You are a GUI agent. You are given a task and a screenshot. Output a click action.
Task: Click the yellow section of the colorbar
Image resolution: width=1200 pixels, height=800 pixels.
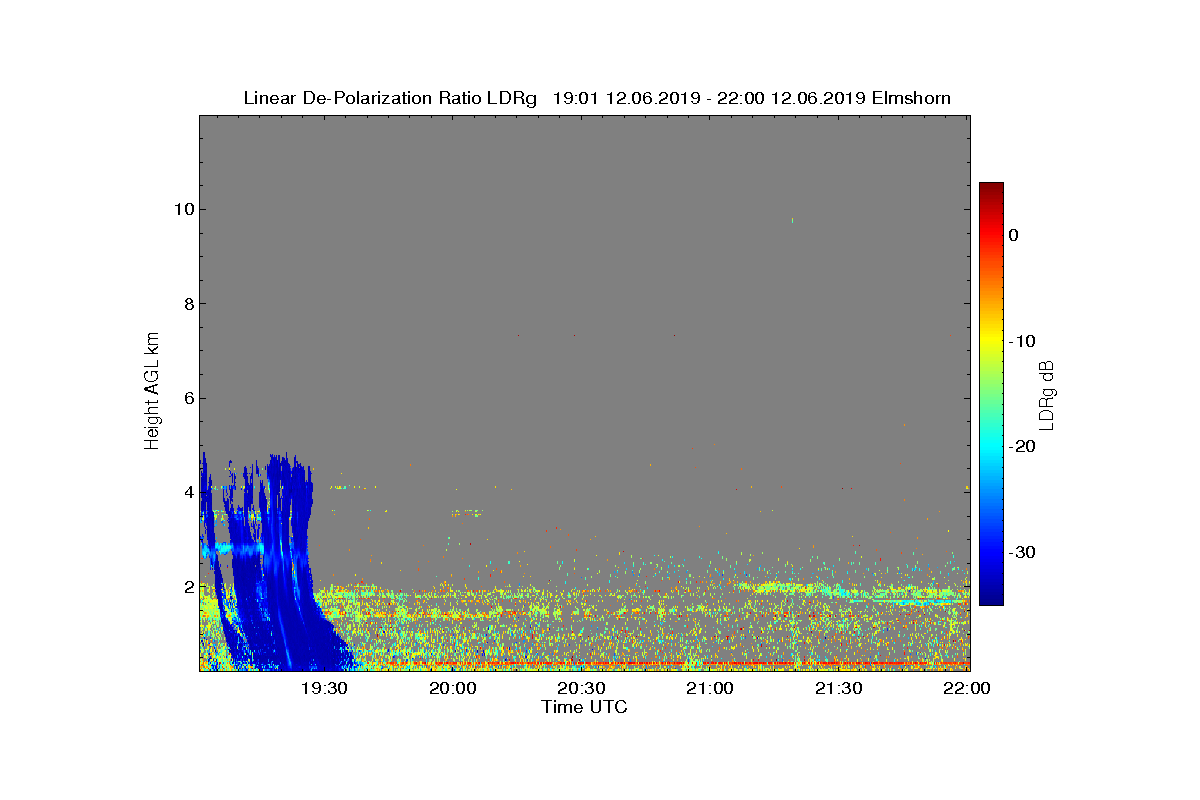click(x=991, y=341)
